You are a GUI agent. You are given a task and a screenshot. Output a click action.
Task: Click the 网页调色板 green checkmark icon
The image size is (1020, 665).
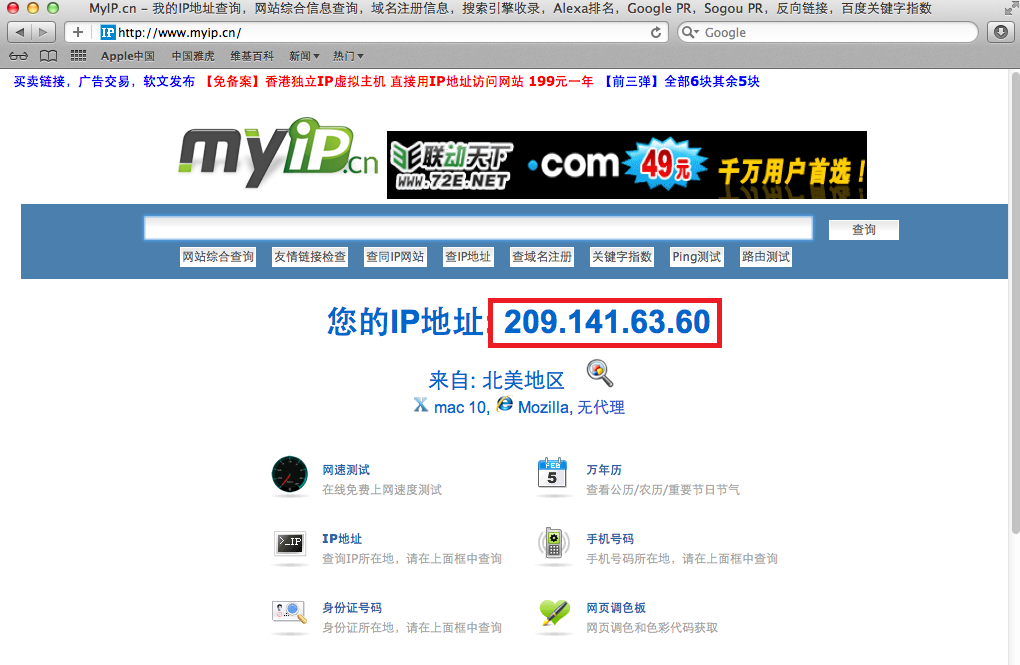[x=553, y=612]
